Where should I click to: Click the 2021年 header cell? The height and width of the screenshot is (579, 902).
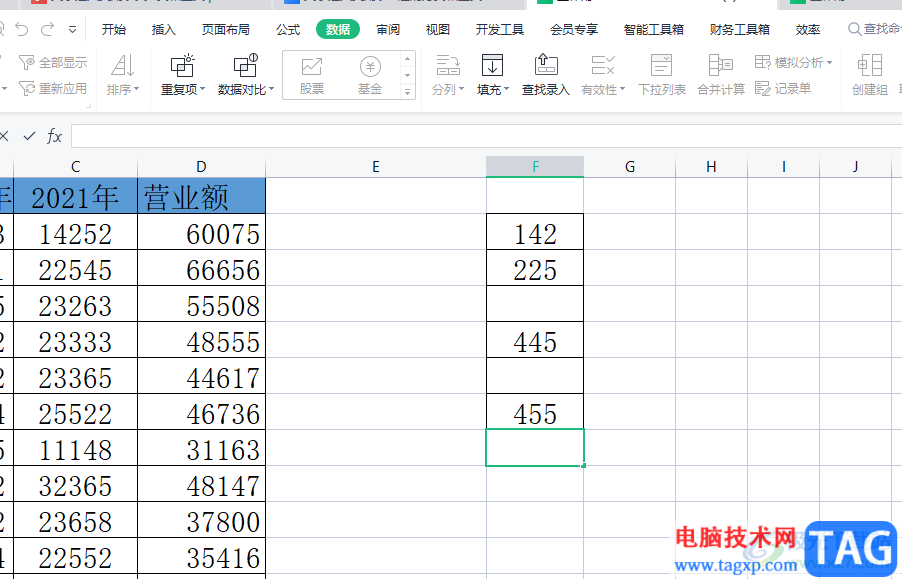click(75, 196)
